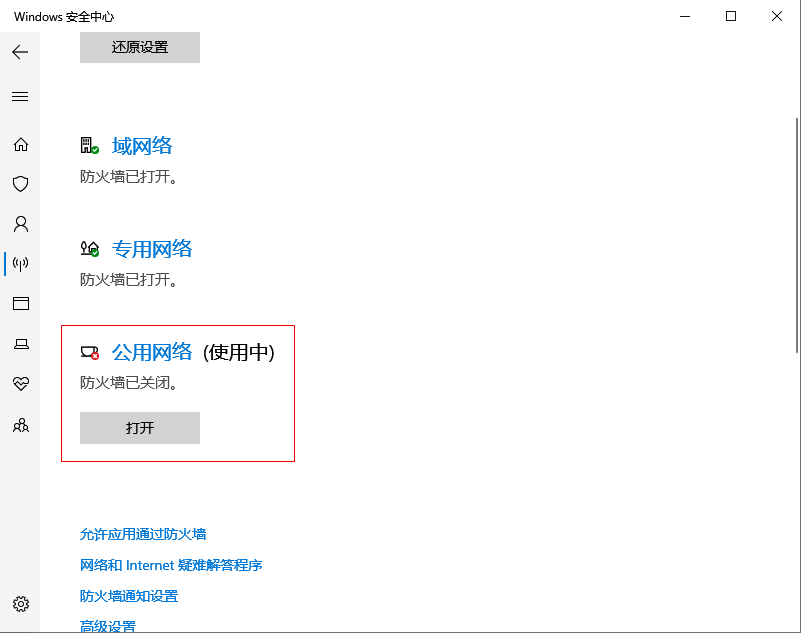Open 防火墙通知设置 link
Image resolution: width=801 pixels, height=633 pixels.
(x=129, y=596)
